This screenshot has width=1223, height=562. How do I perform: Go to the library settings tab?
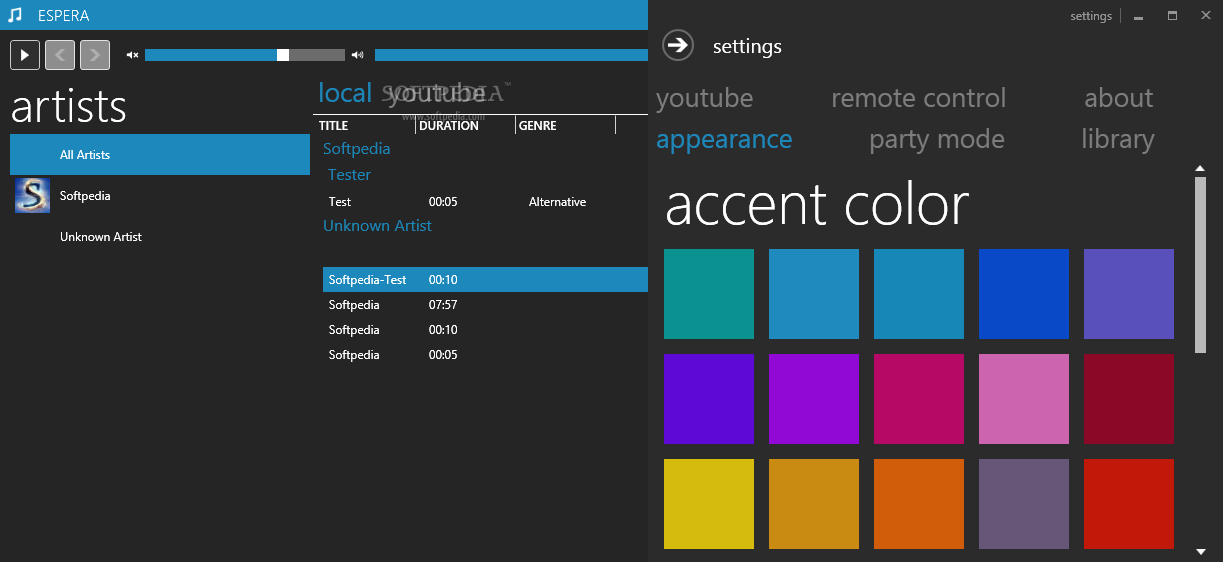1117,139
